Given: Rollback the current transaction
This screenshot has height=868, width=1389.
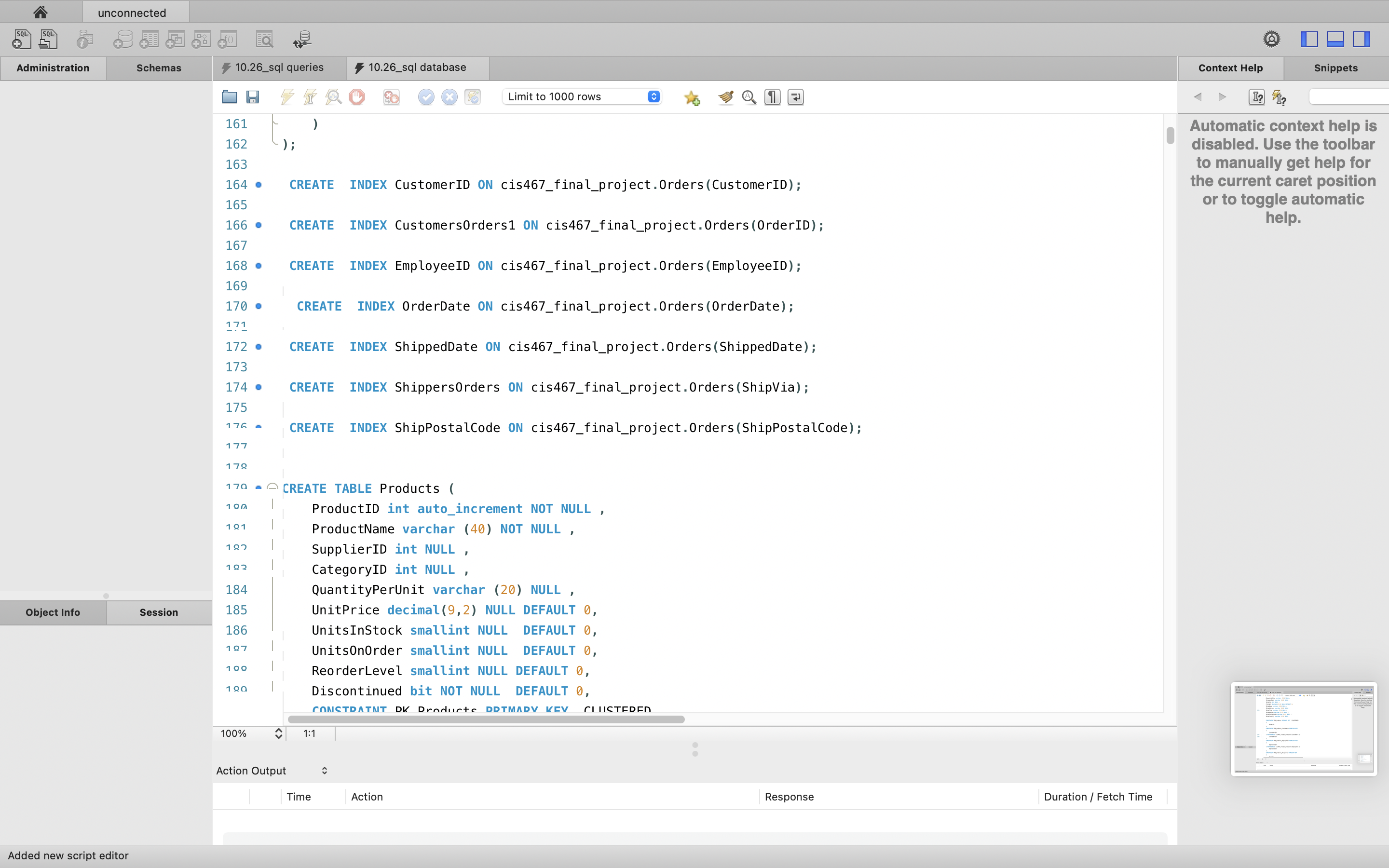Looking at the screenshot, I should [x=449, y=97].
